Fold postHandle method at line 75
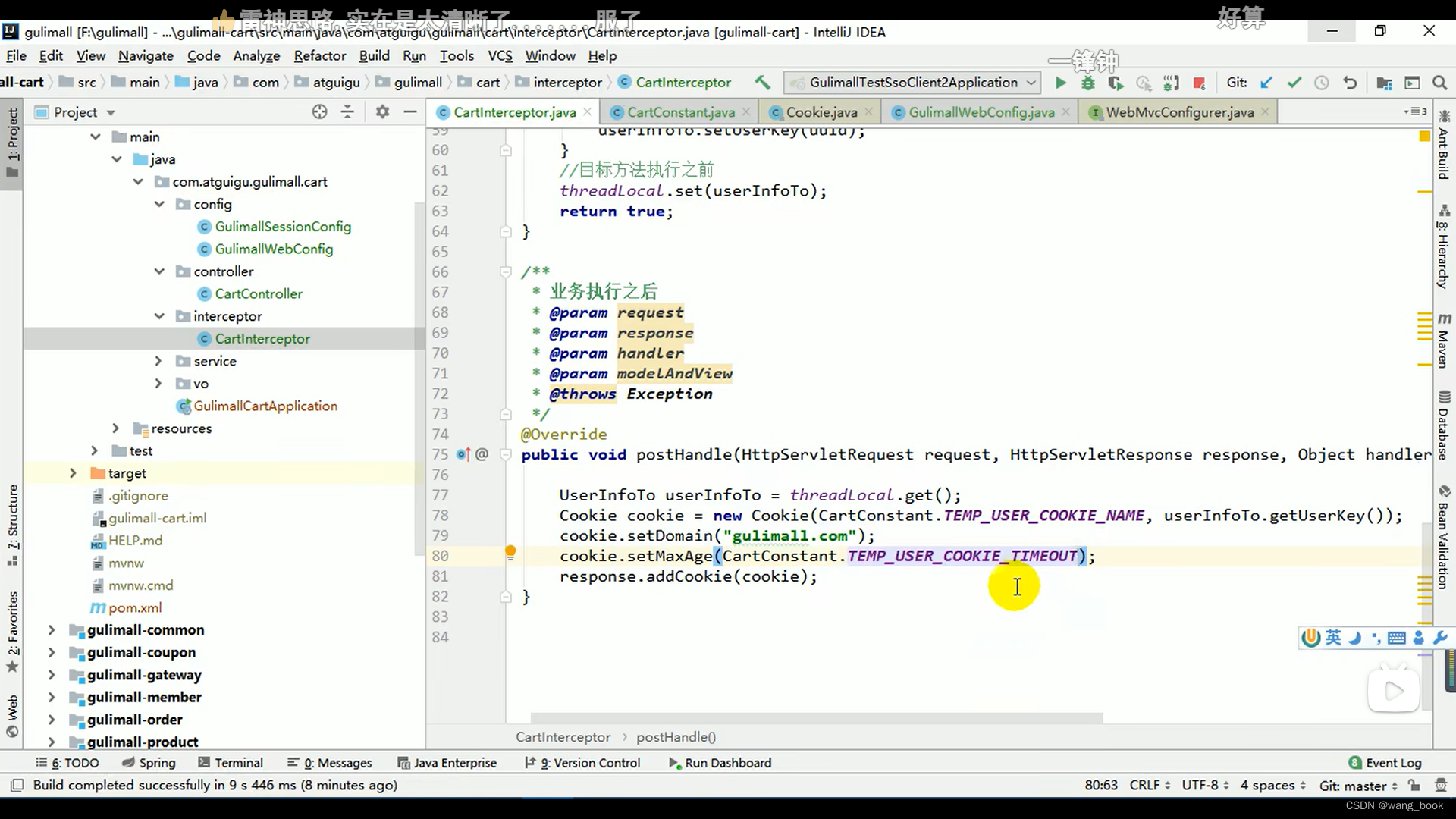This screenshot has height=819, width=1456. click(x=506, y=454)
